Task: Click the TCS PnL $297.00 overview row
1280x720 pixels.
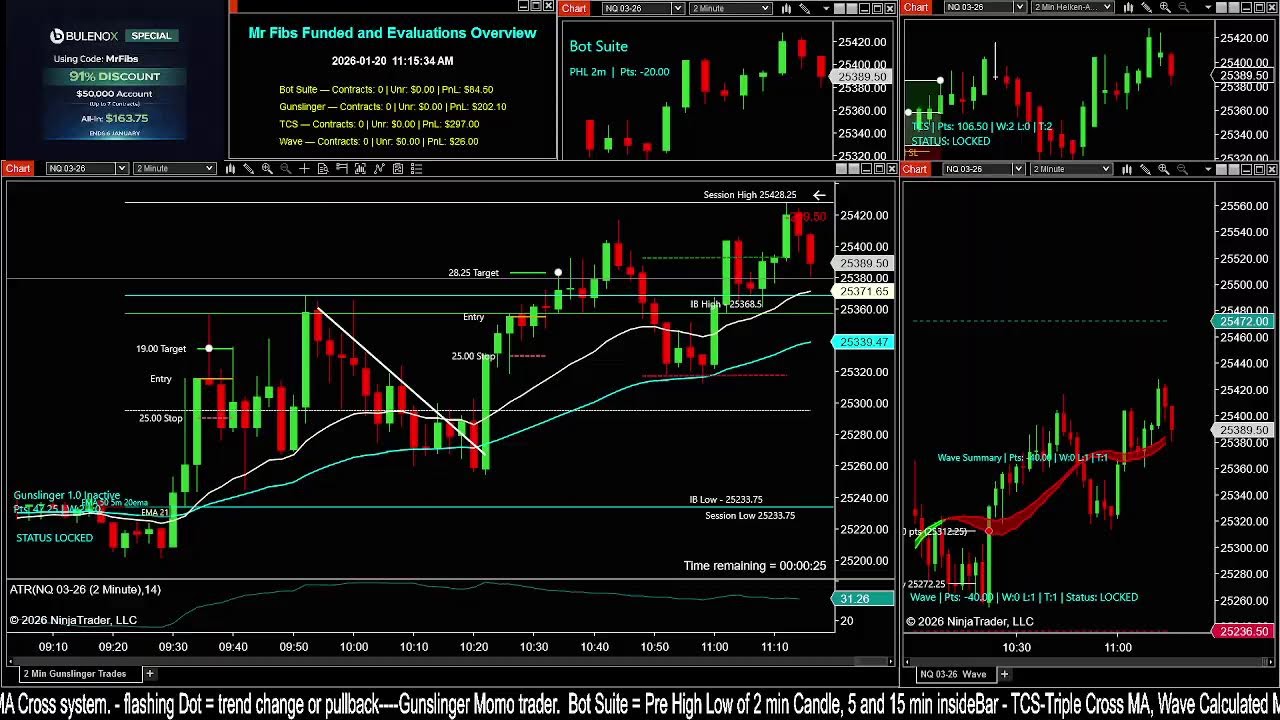Action: click(379, 124)
